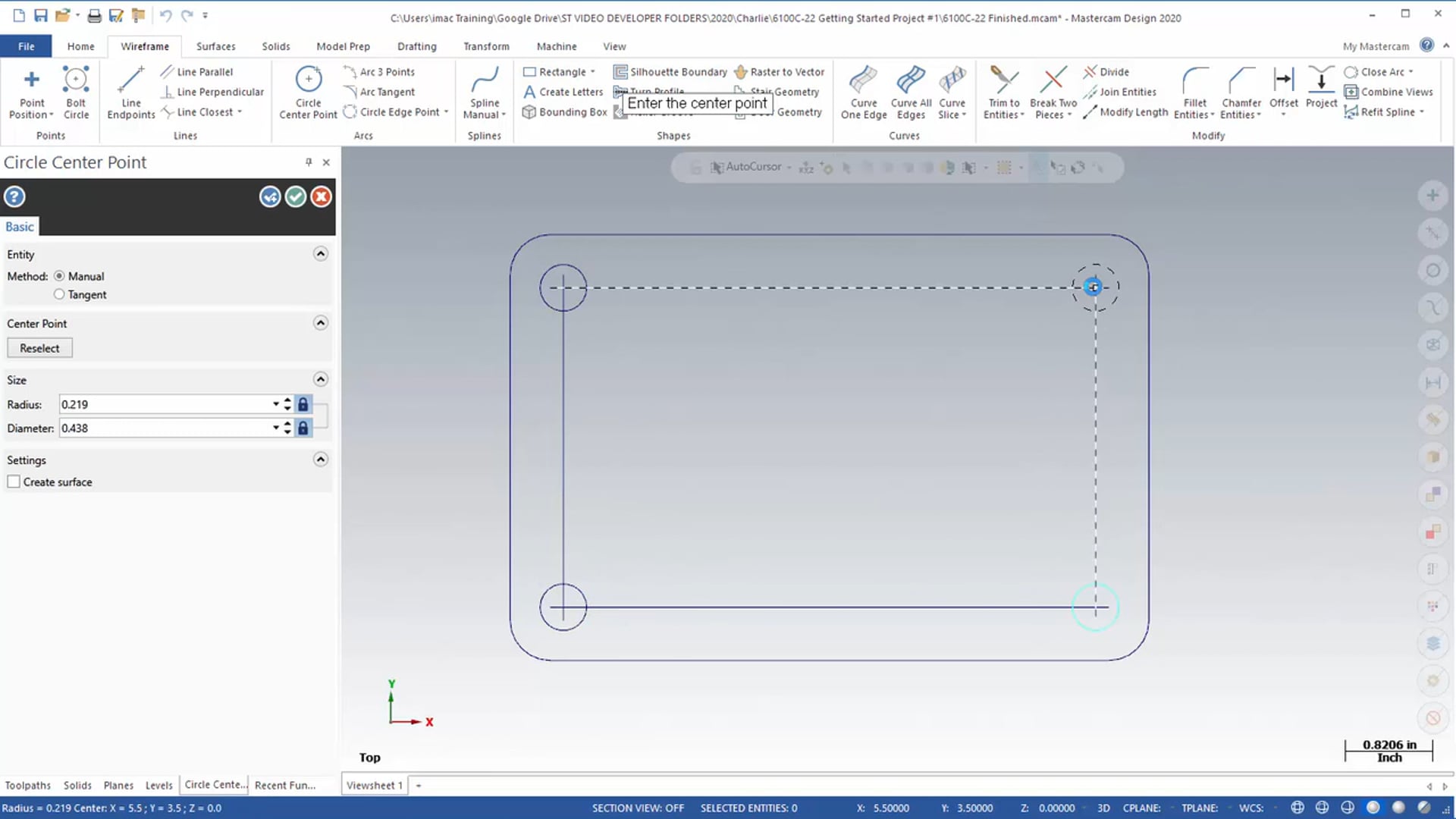Open the Wireframe ribbon tab
Screen dimensions: 1456x819
[x=144, y=46]
